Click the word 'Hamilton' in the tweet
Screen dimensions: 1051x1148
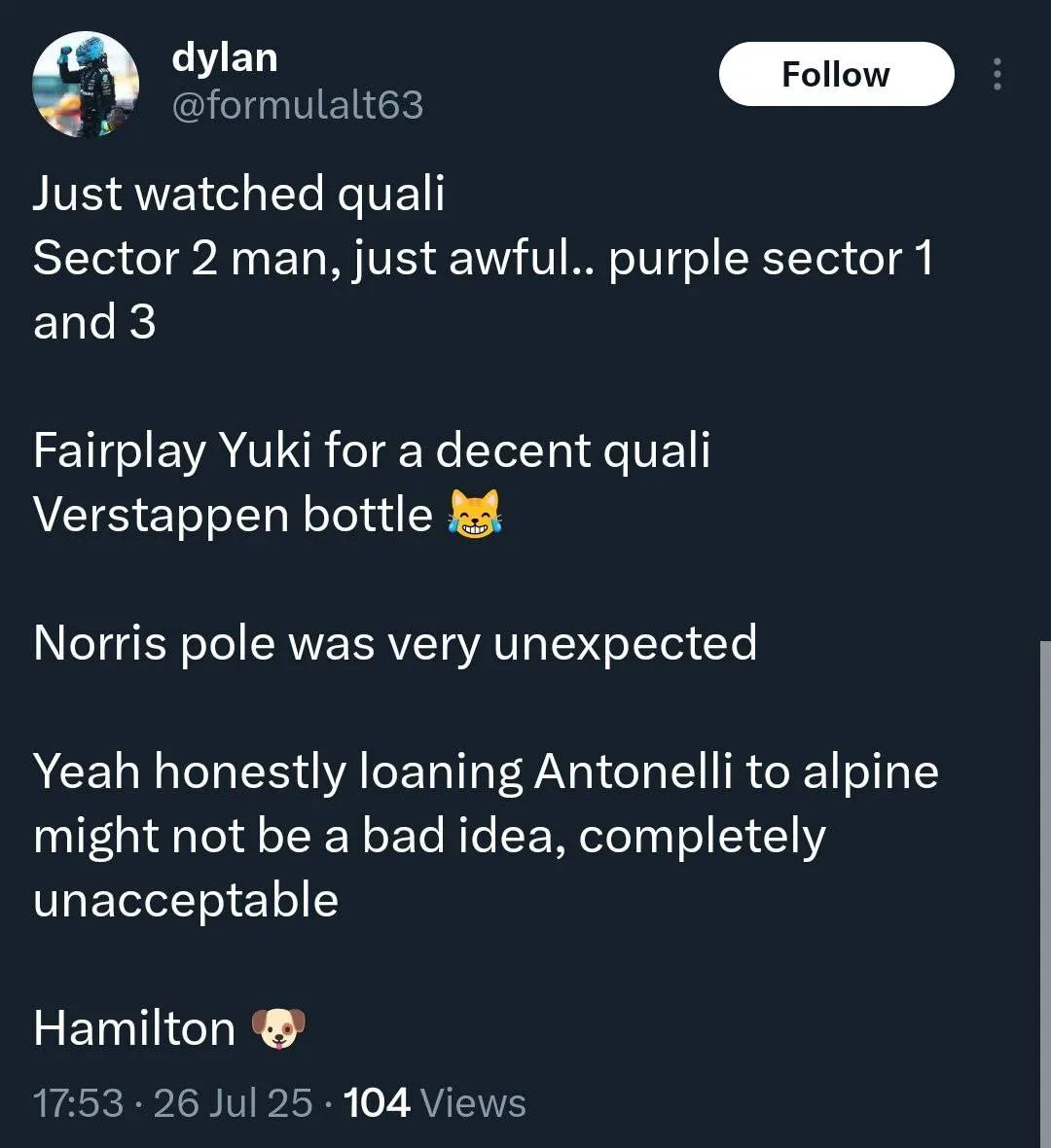click(134, 1028)
